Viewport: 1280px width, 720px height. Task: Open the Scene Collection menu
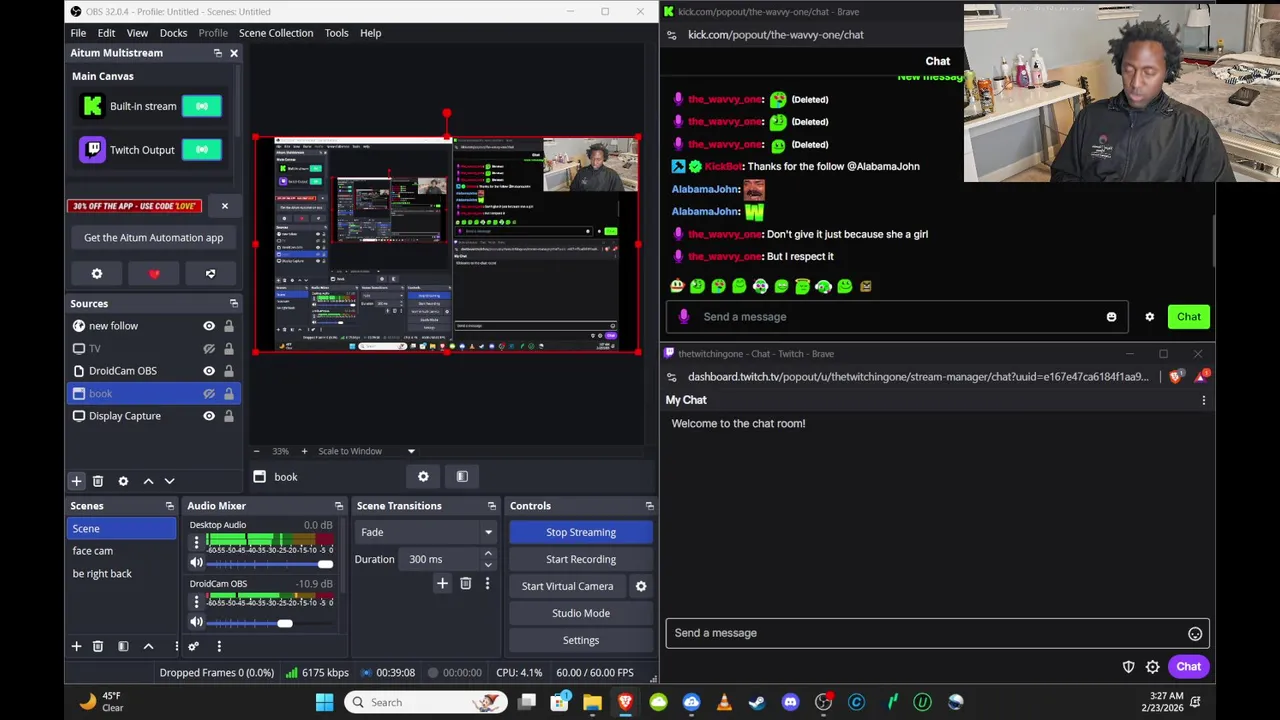click(x=276, y=33)
